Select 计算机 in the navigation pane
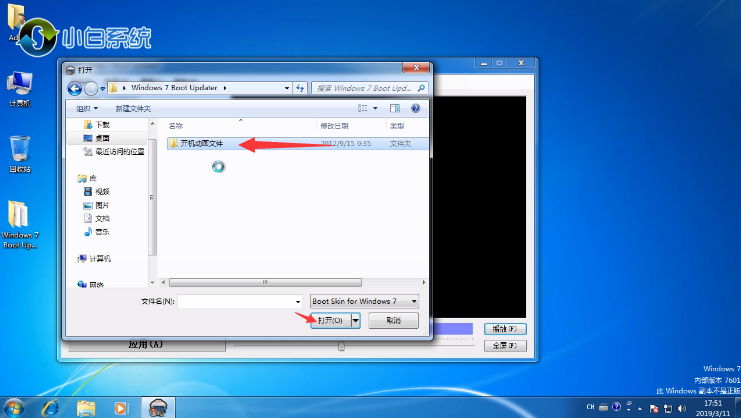The width and height of the screenshot is (741, 418). pos(94,258)
